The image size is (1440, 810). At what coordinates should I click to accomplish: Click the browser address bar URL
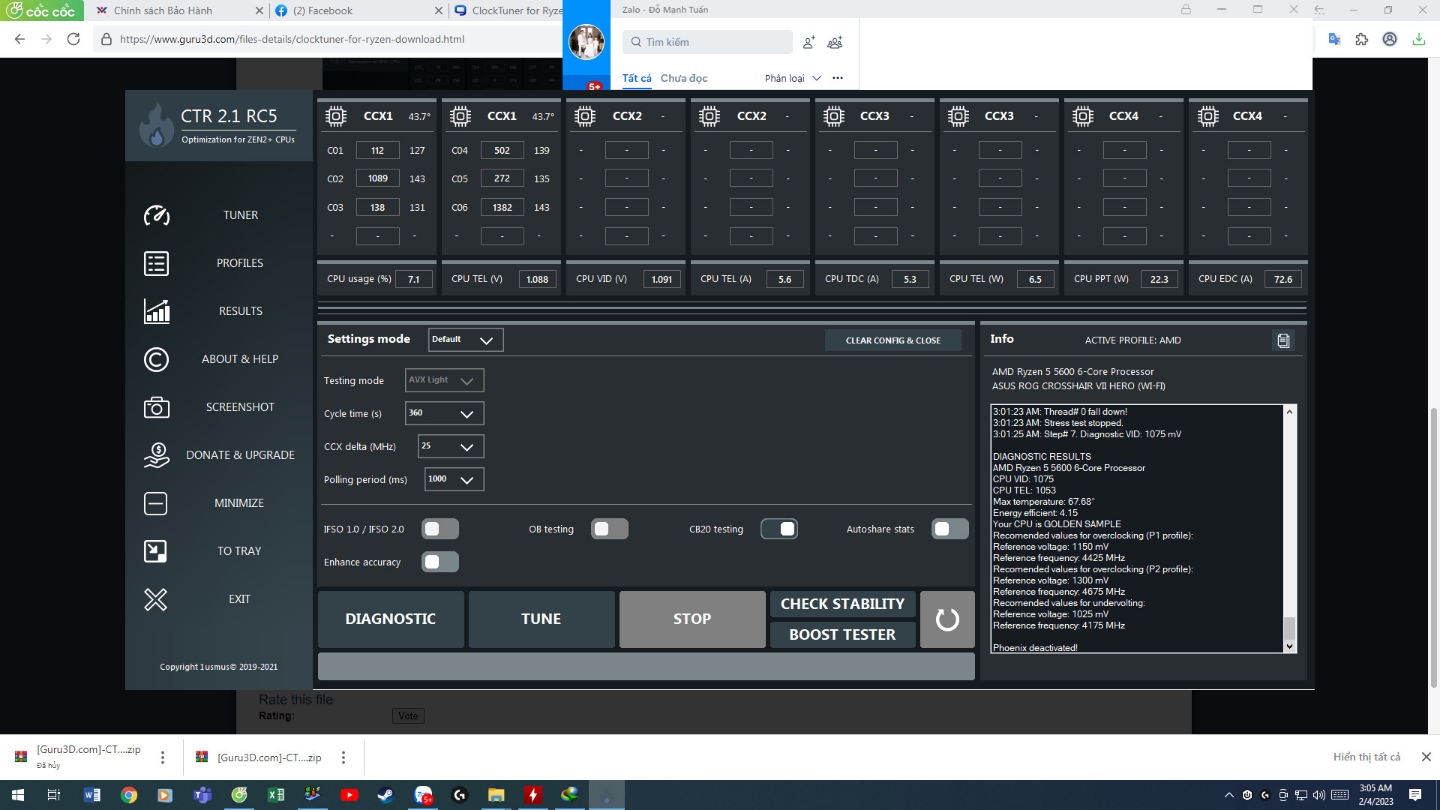(292, 39)
